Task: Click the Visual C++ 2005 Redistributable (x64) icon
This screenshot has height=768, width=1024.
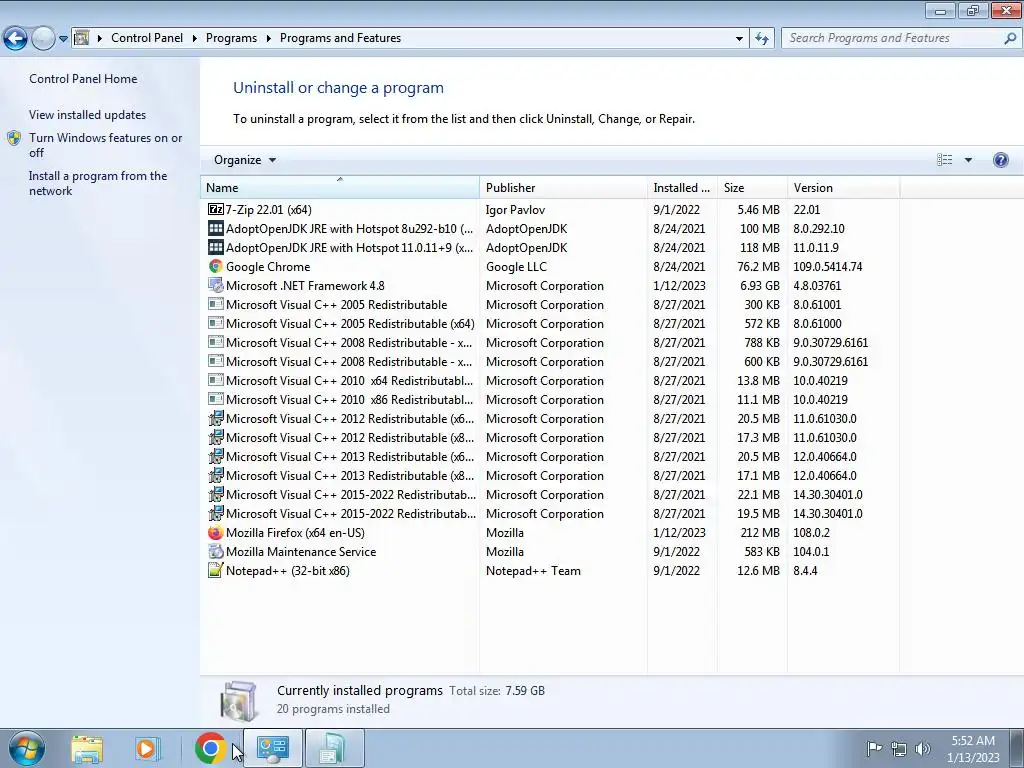Action: (x=216, y=323)
